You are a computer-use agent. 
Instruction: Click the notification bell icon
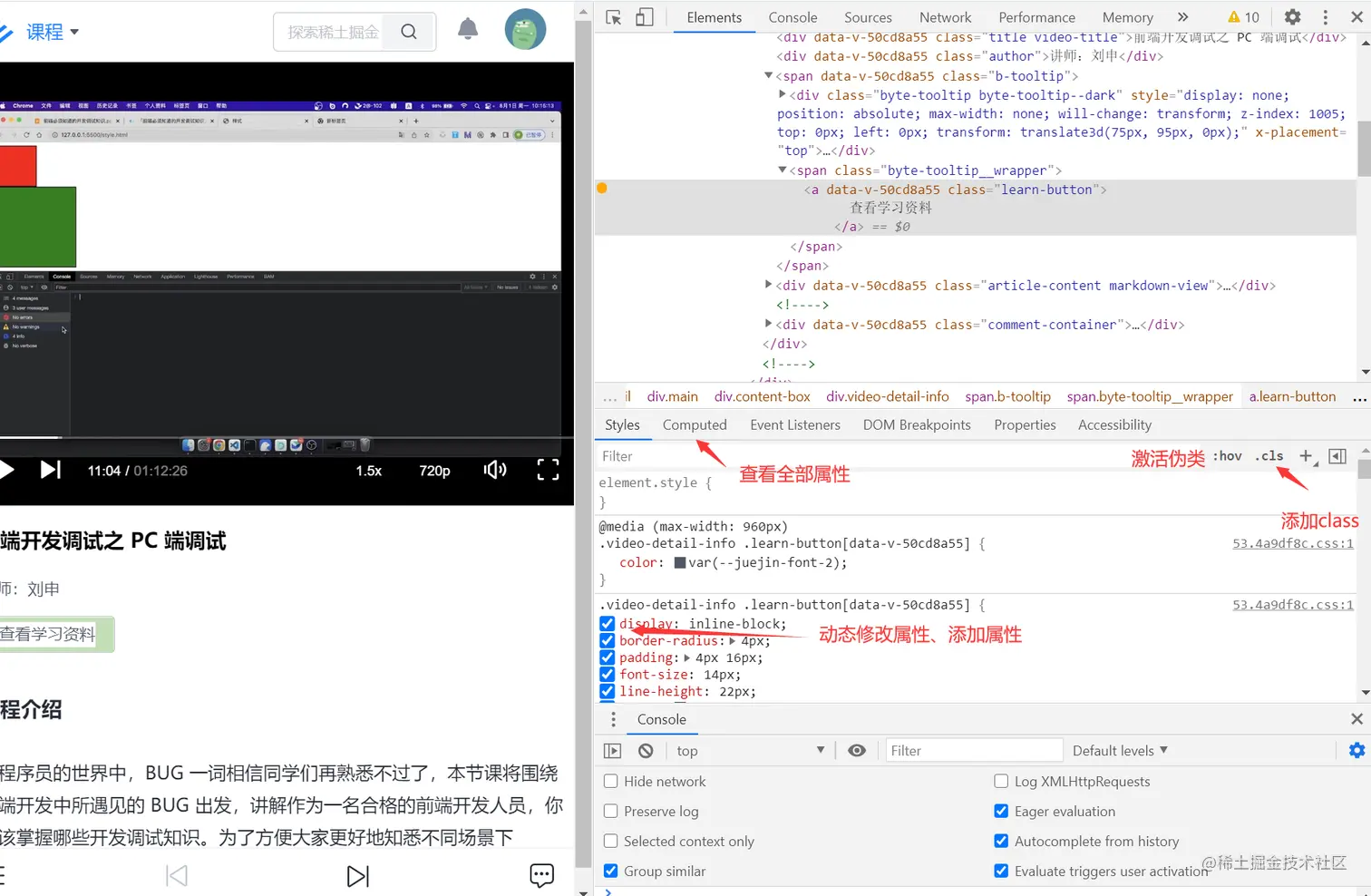point(468,30)
